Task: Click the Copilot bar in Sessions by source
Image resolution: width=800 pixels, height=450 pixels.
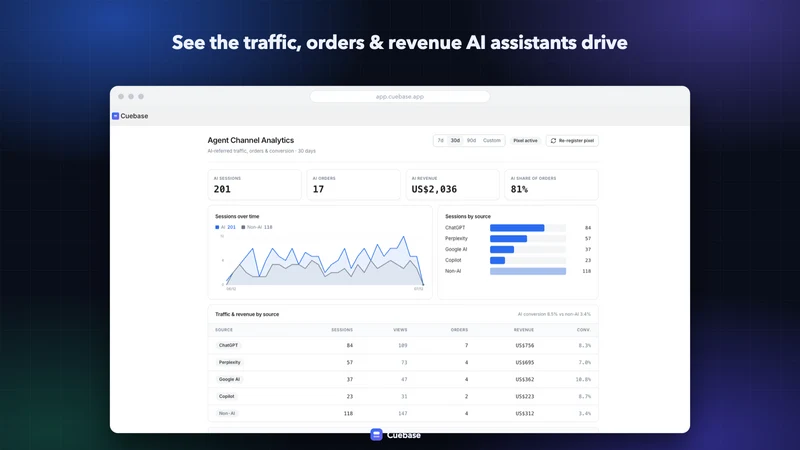Action: pos(497,260)
